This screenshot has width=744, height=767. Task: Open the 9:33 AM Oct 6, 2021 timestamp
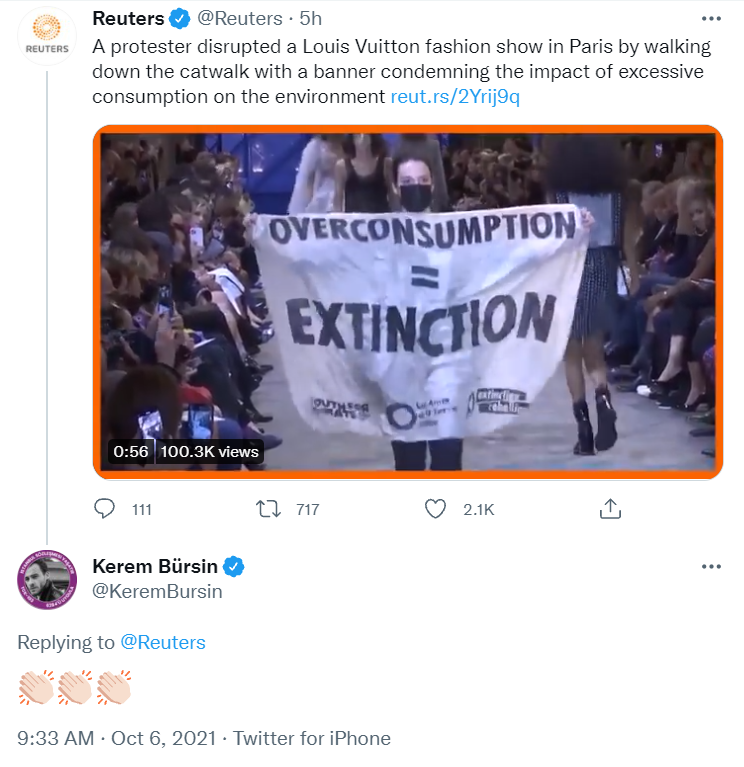tap(116, 738)
